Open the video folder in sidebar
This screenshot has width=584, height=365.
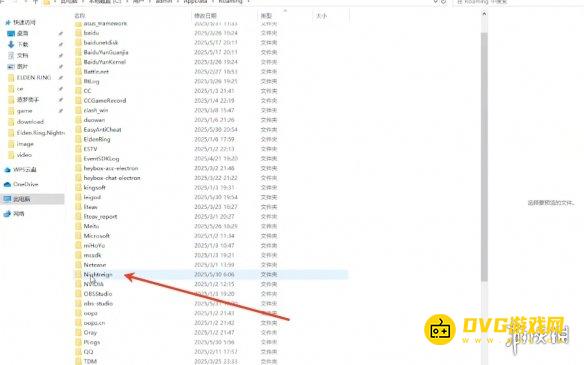20,155
